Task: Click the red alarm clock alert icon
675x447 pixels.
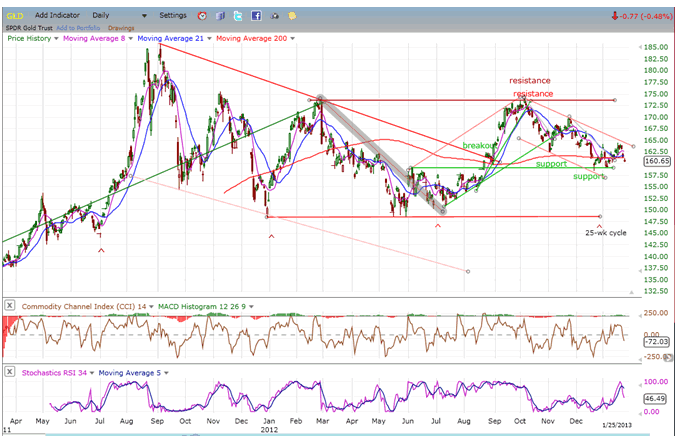Action: [x=203, y=16]
